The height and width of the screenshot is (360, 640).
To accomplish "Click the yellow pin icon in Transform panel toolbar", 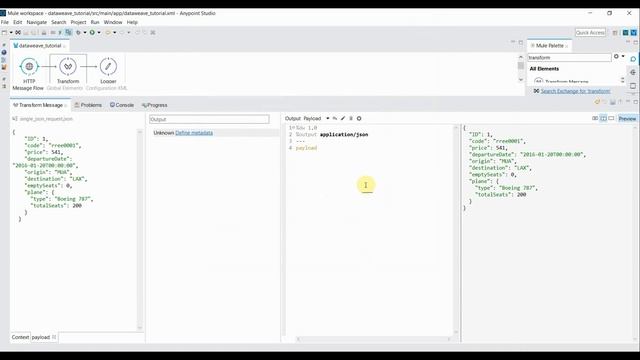I will 597,102.
